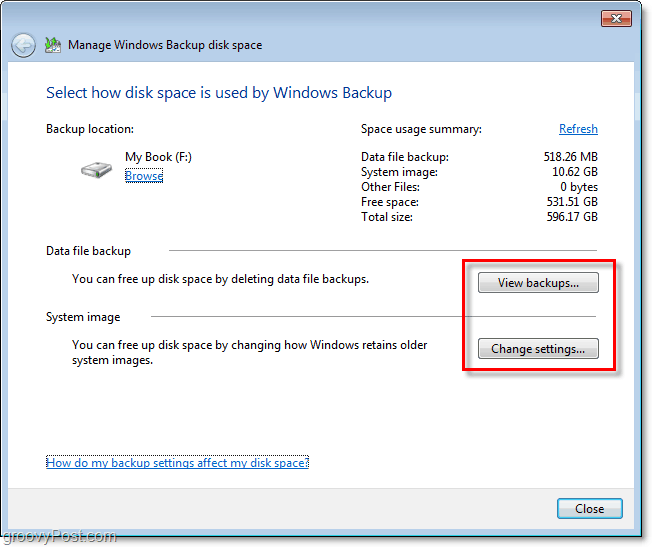Click the My Book drive icon
652x547 pixels.
click(x=96, y=170)
